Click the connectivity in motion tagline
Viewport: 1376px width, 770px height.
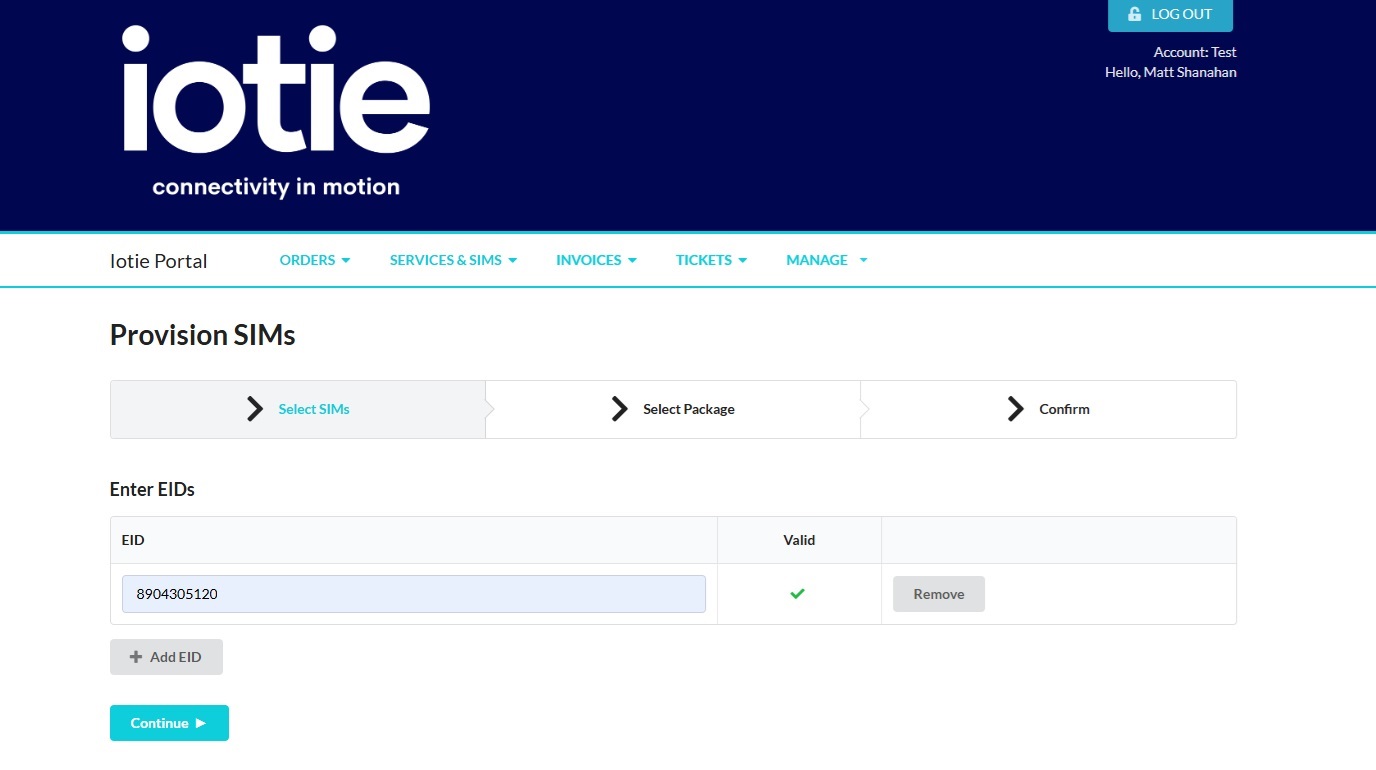click(276, 187)
